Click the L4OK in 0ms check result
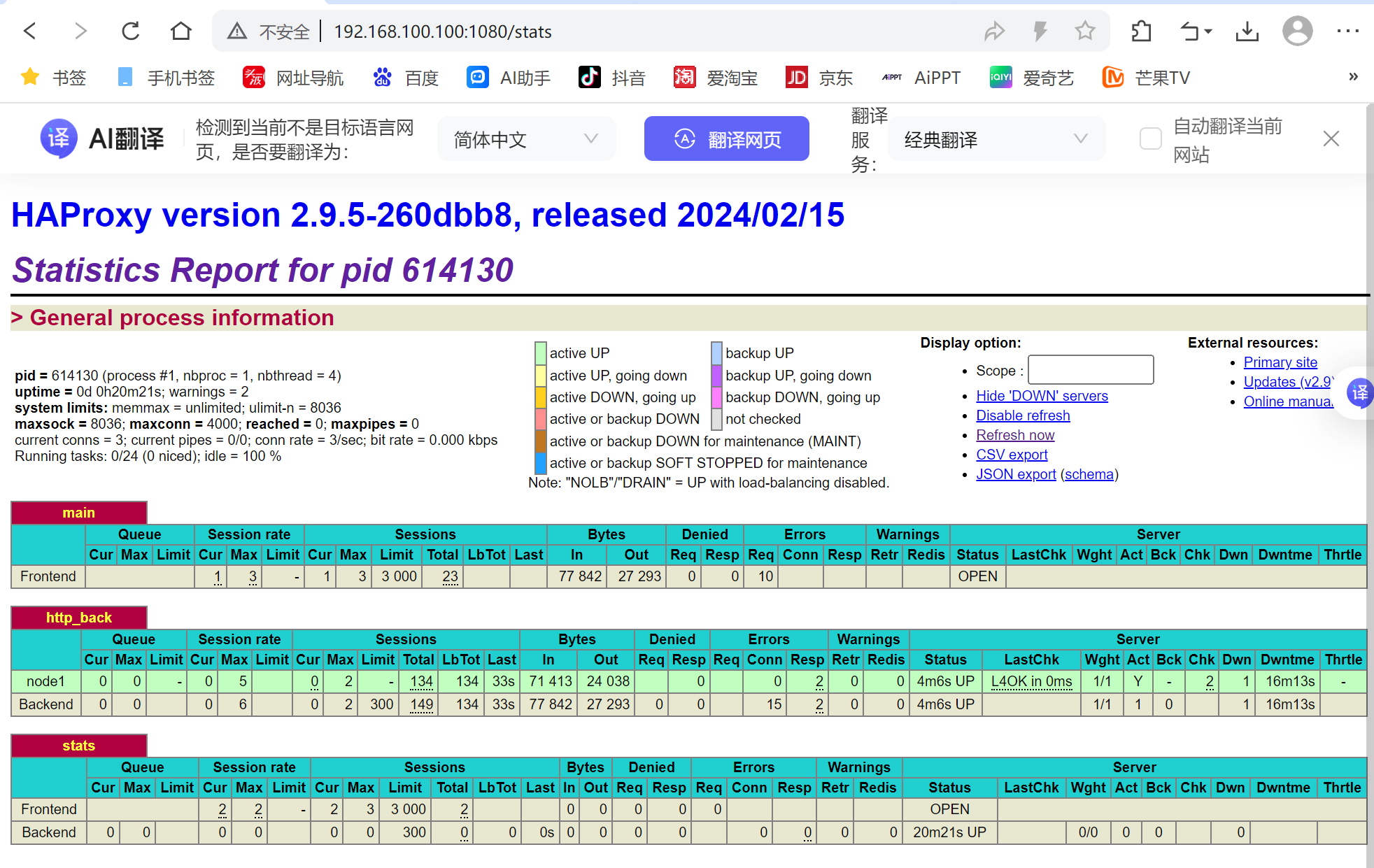This screenshot has width=1374, height=868. coord(1031,681)
